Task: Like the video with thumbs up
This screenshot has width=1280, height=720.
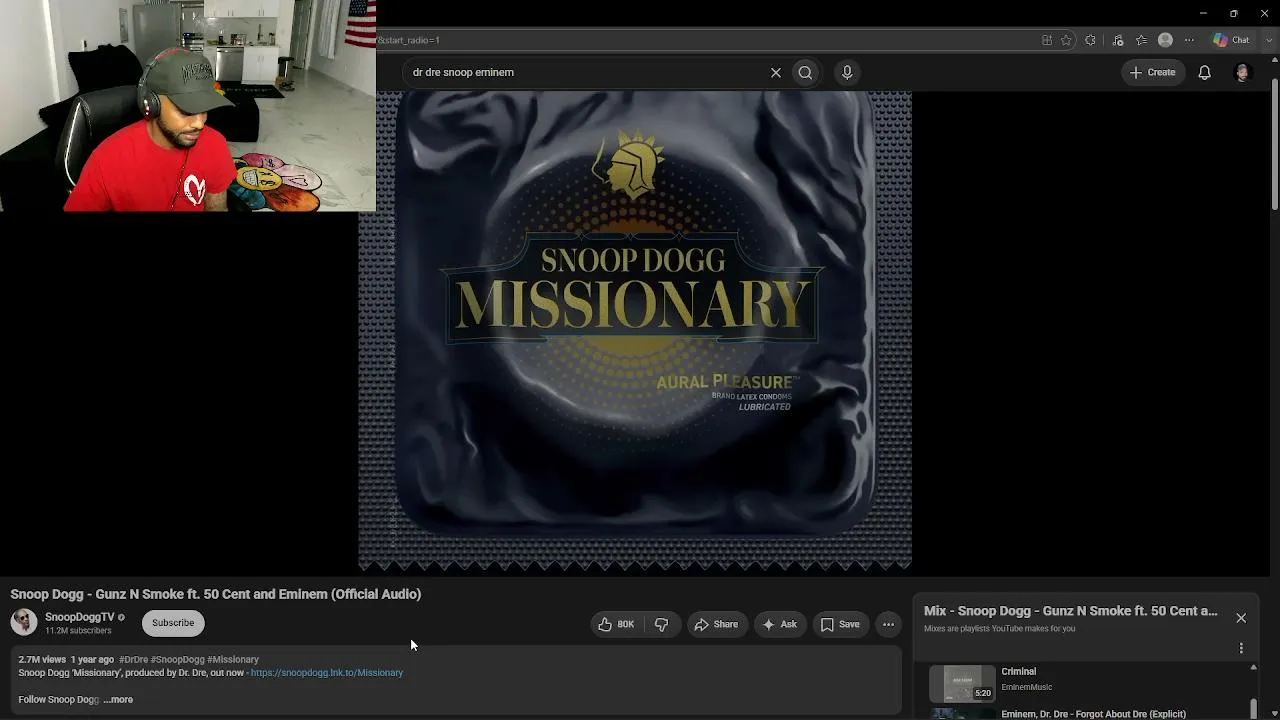Action: [x=617, y=624]
